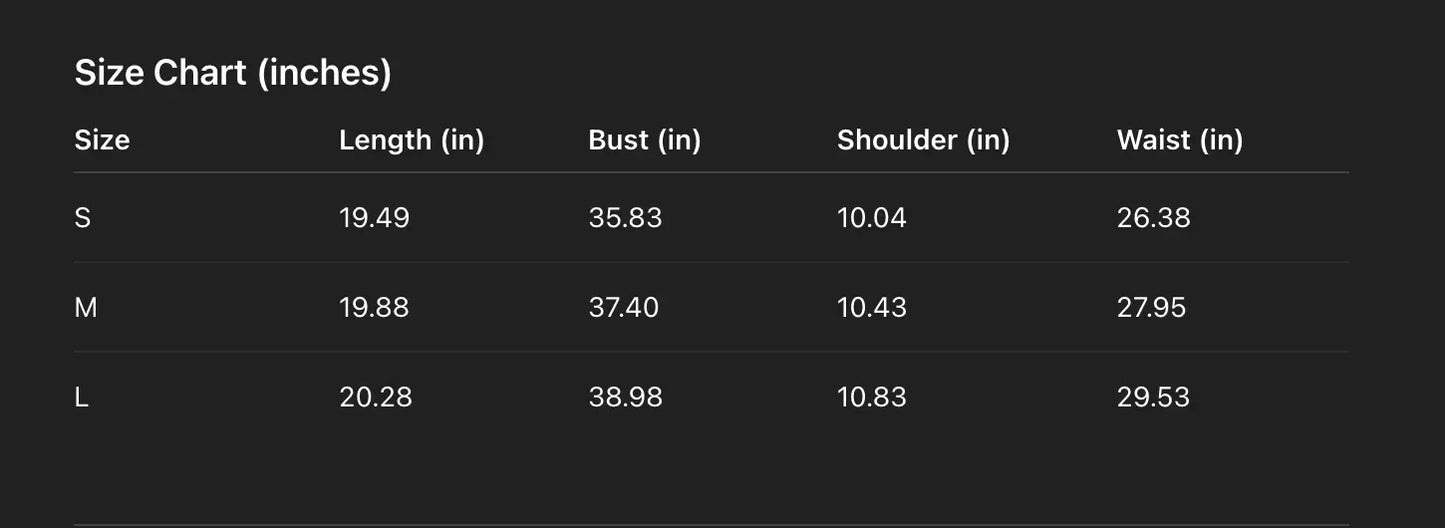Select the small bust value 35.83
The height and width of the screenshot is (528, 1445).
[625, 218]
